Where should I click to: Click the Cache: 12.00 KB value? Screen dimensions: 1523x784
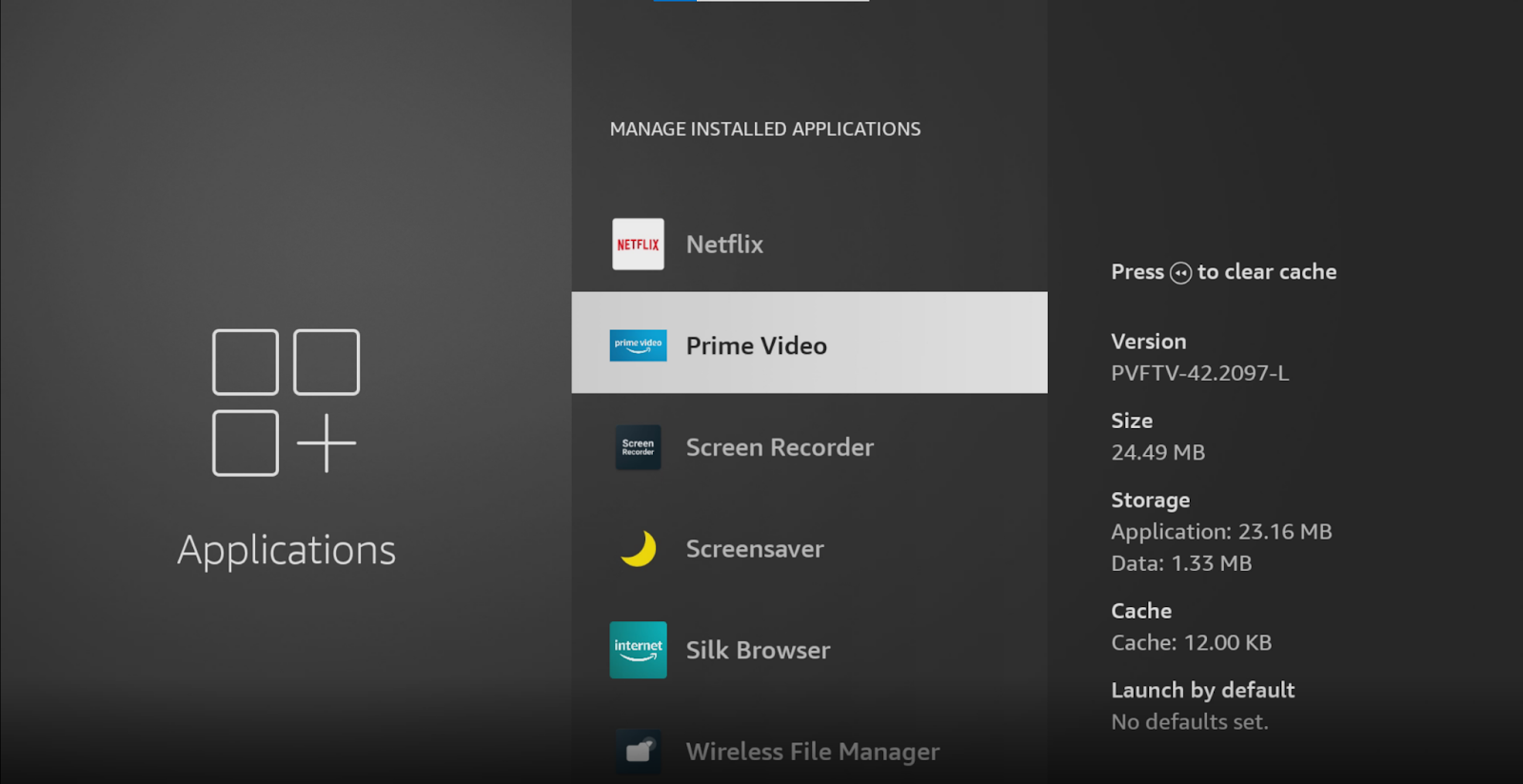click(1191, 642)
